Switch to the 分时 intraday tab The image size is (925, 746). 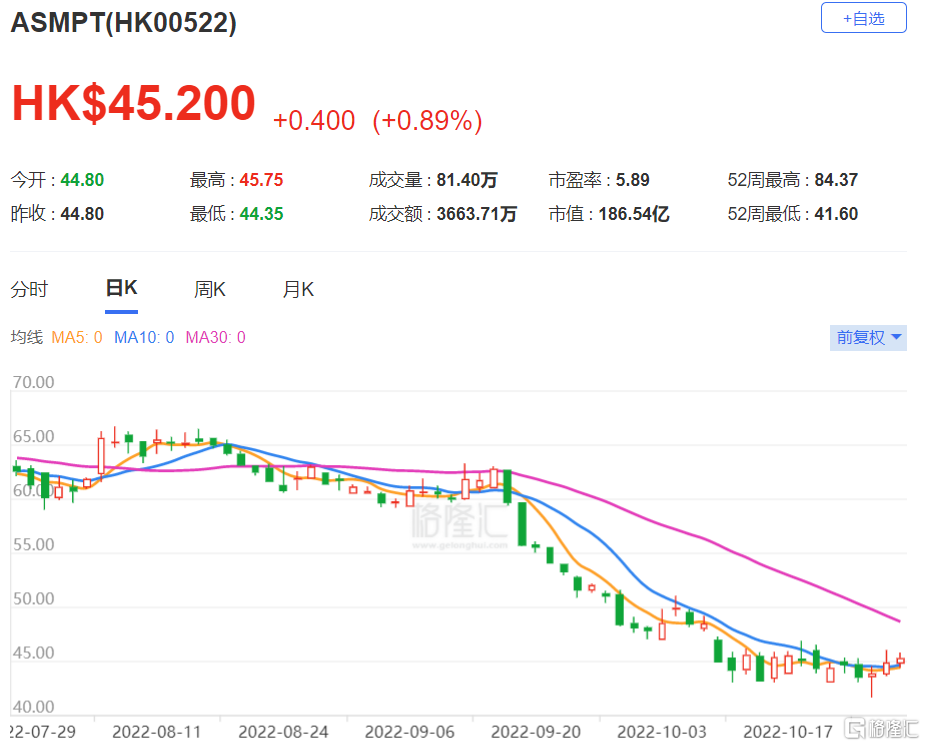29,290
